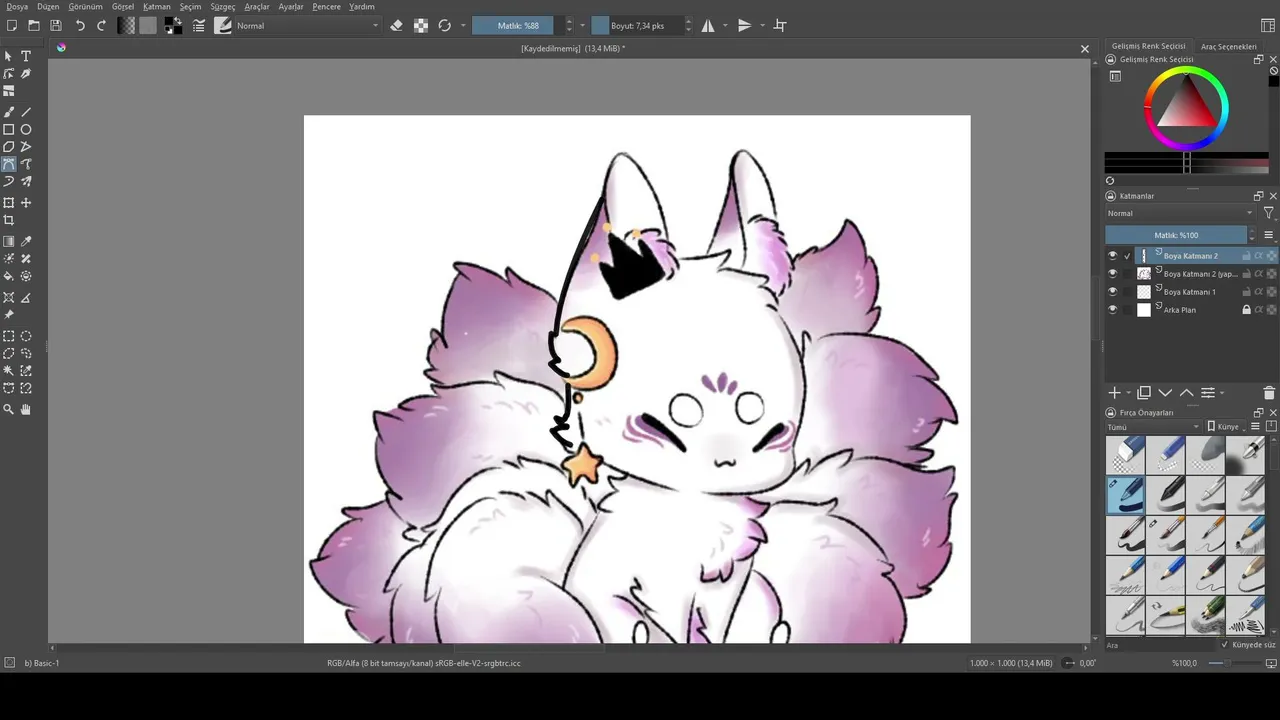This screenshot has width=1280, height=720.
Task: Reload the original brush preset
Action: [x=445, y=26]
